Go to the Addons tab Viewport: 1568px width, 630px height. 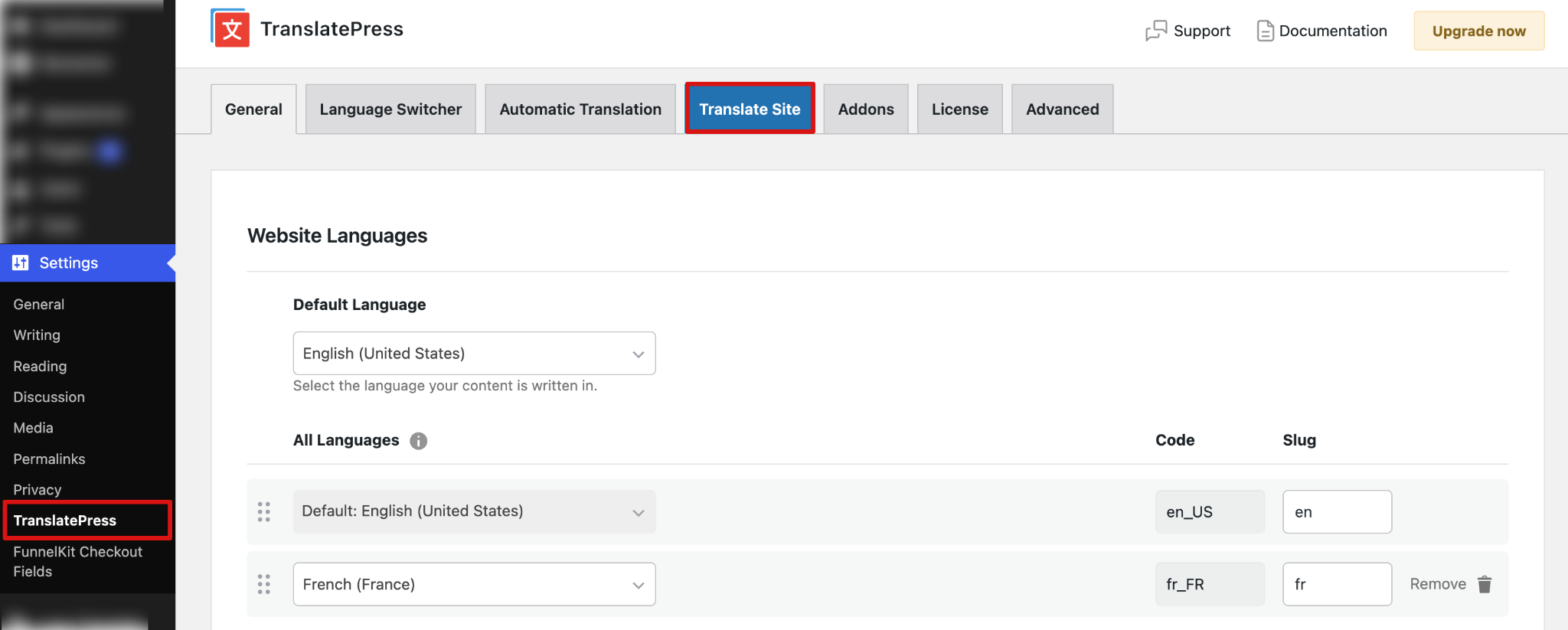866,109
